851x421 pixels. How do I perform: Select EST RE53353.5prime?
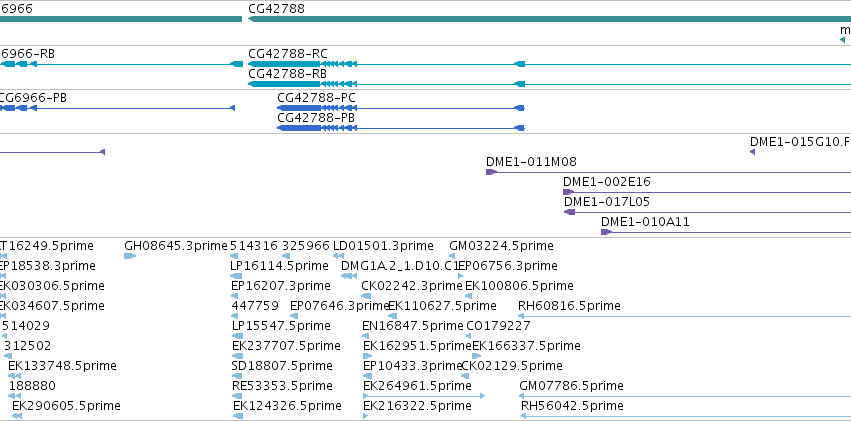(x=282, y=386)
